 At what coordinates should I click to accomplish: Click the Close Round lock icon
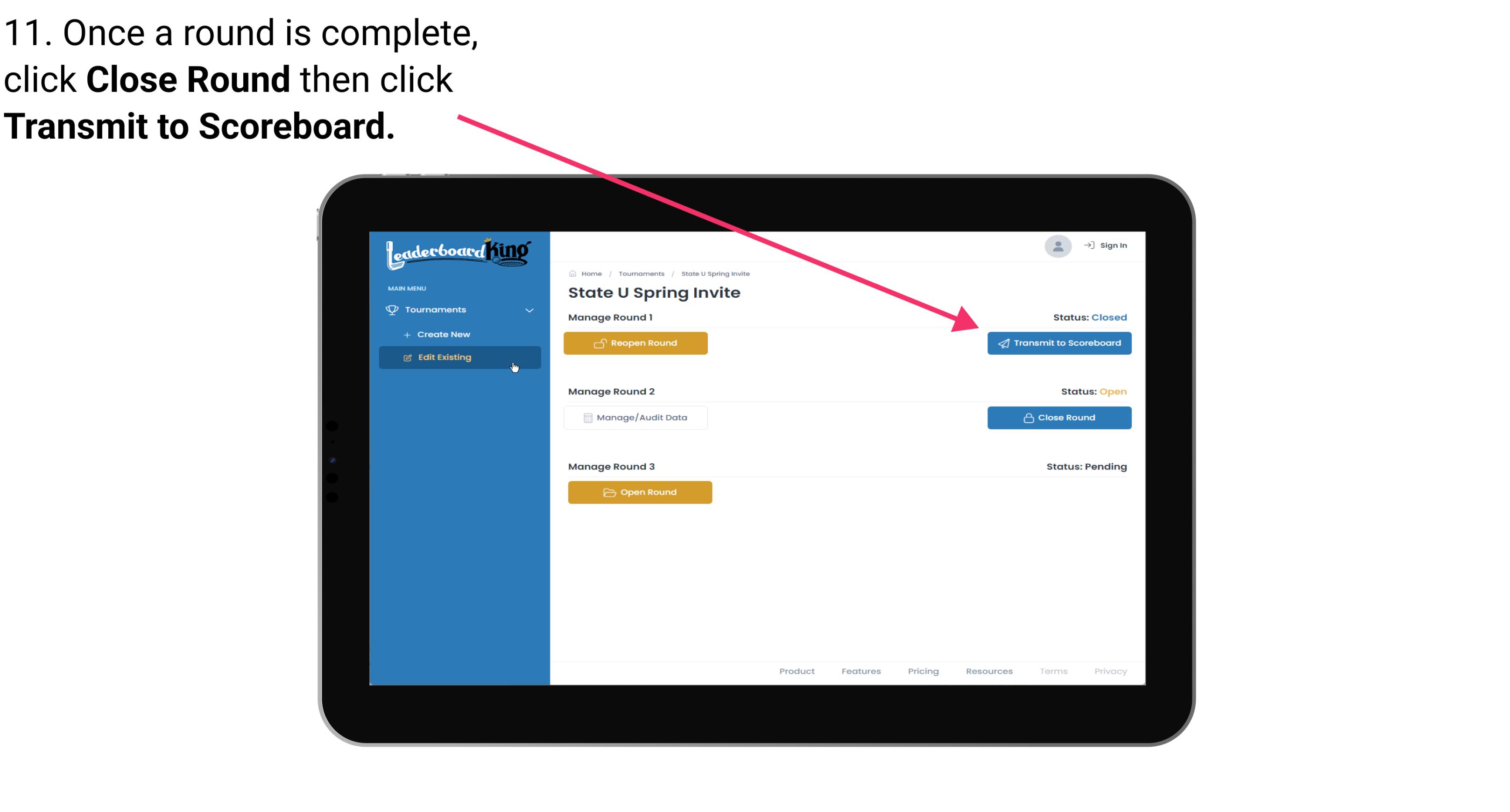(x=1029, y=417)
